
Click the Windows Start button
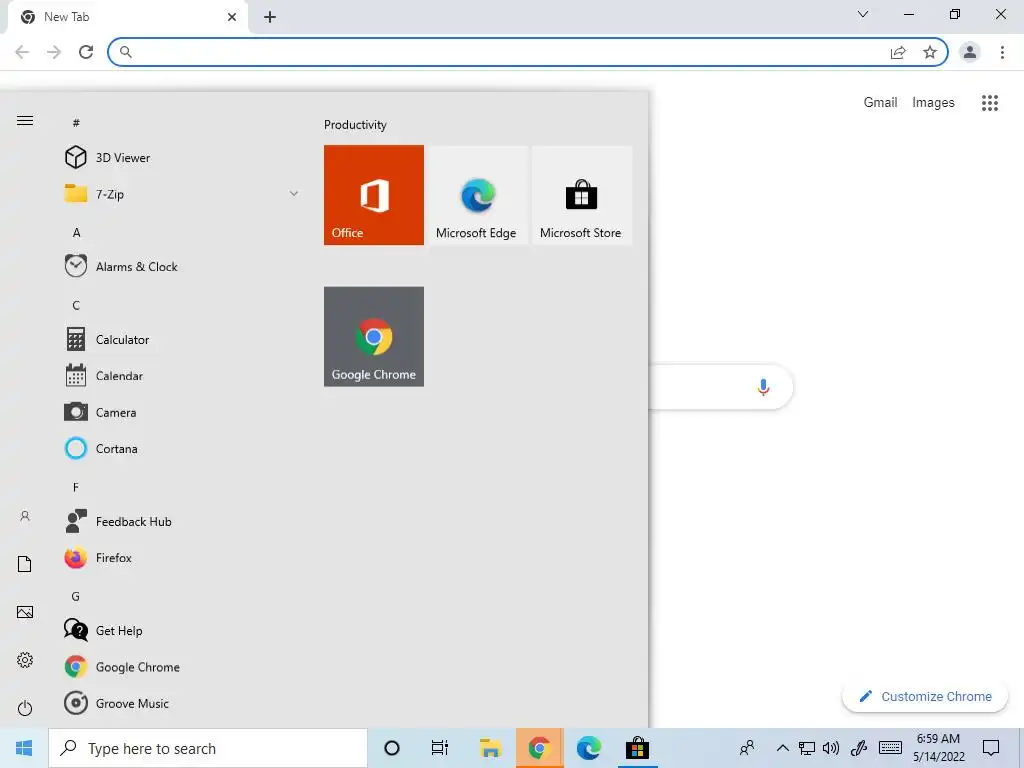(24, 748)
